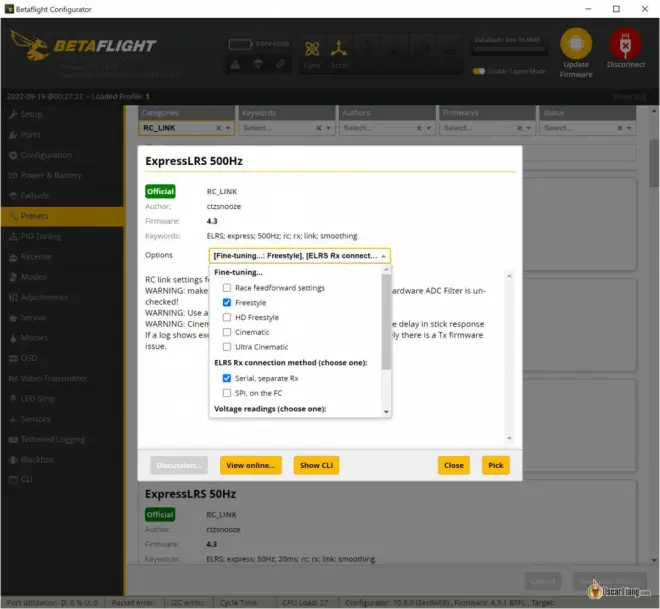Click the main page vertical scrollbar thumb
The image size is (660, 609).
(654, 164)
